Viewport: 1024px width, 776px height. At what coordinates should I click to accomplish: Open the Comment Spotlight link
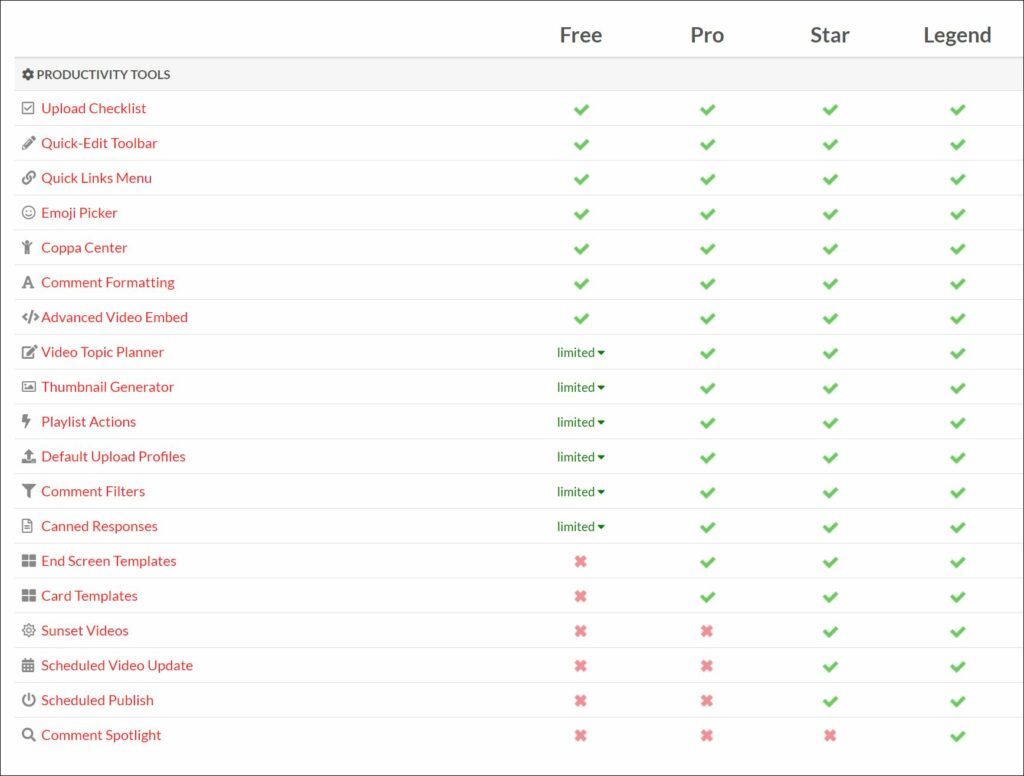pos(101,735)
